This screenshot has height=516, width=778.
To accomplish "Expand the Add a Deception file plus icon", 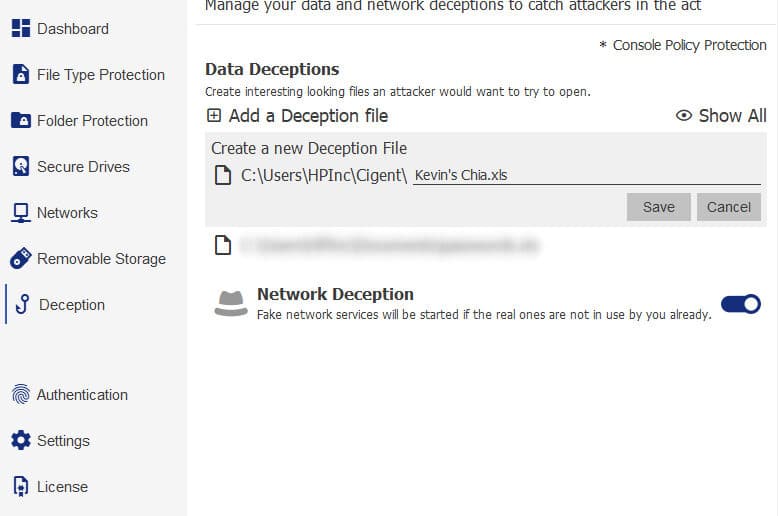I will click(214, 116).
